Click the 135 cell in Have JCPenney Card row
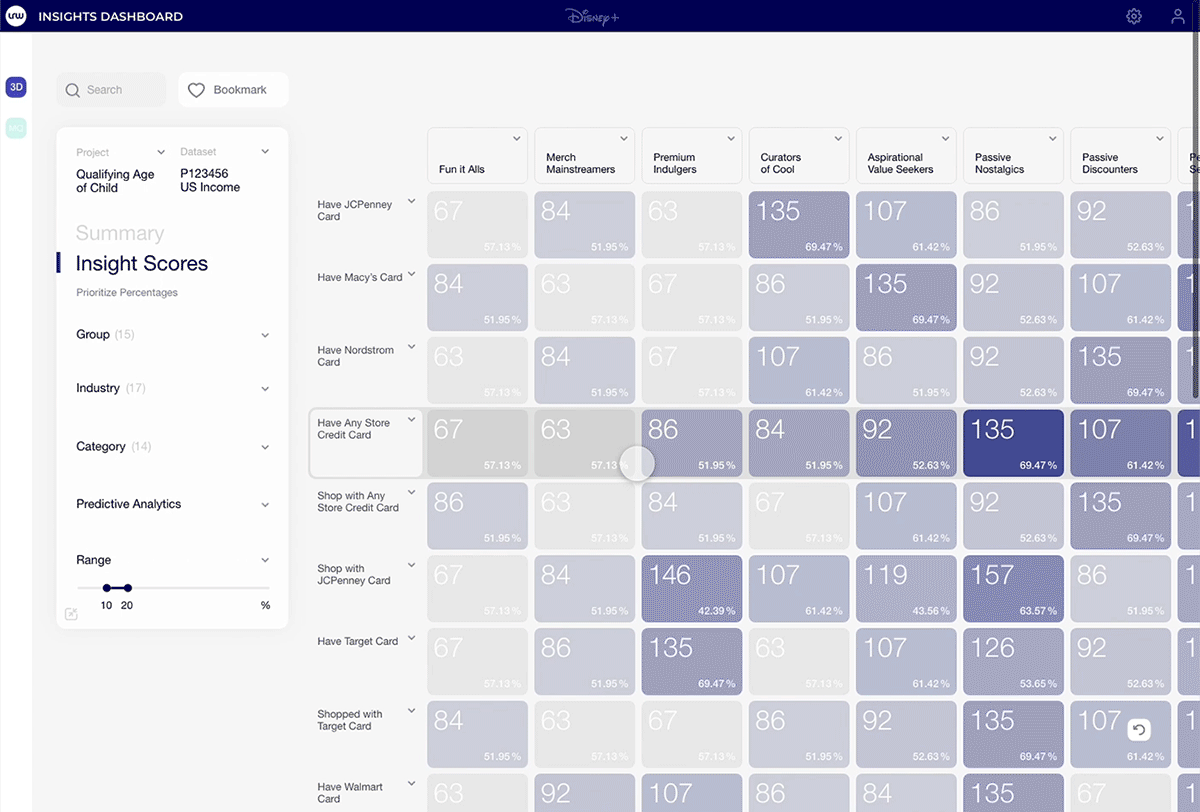Screen dimensions: 1200x812 coord(799,225)
